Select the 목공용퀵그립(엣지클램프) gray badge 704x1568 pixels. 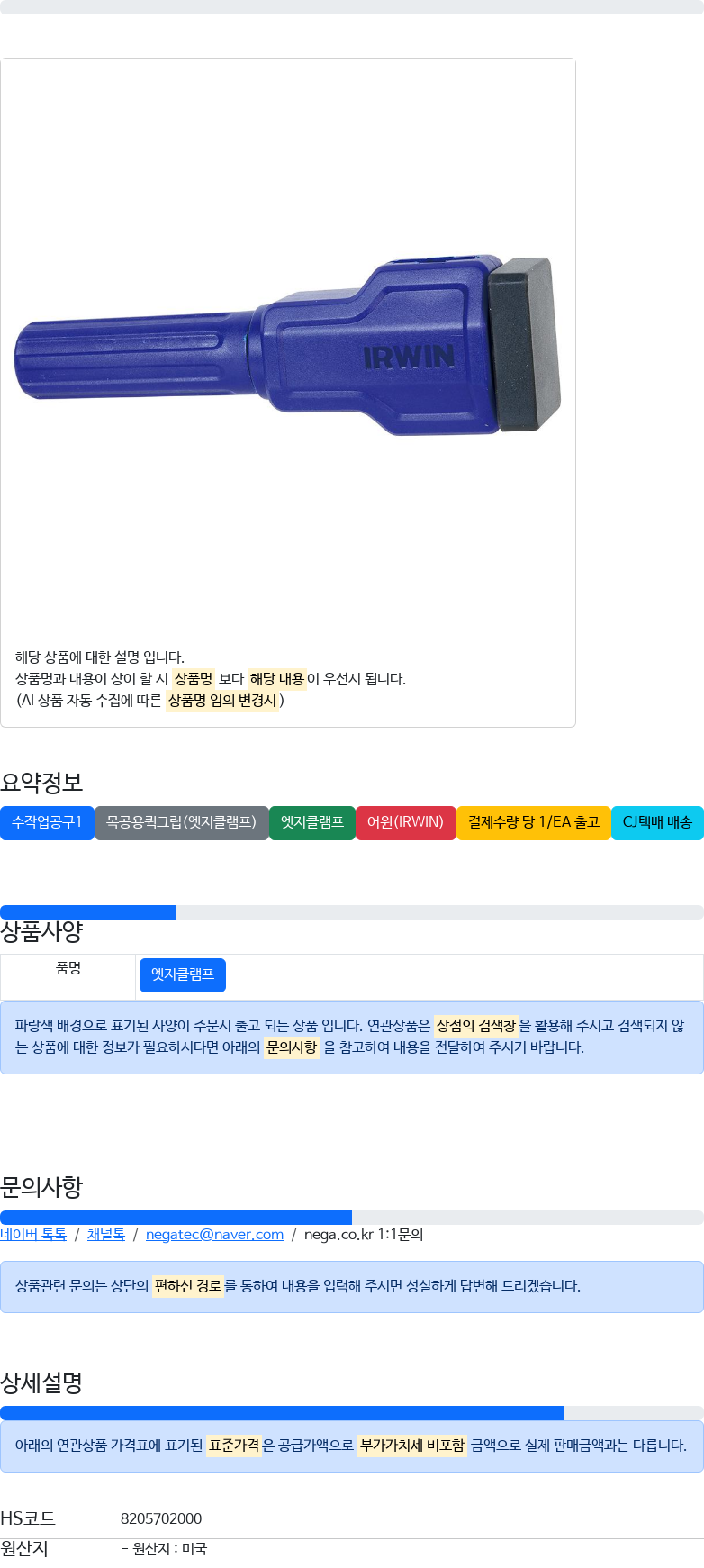pos(182,822)
